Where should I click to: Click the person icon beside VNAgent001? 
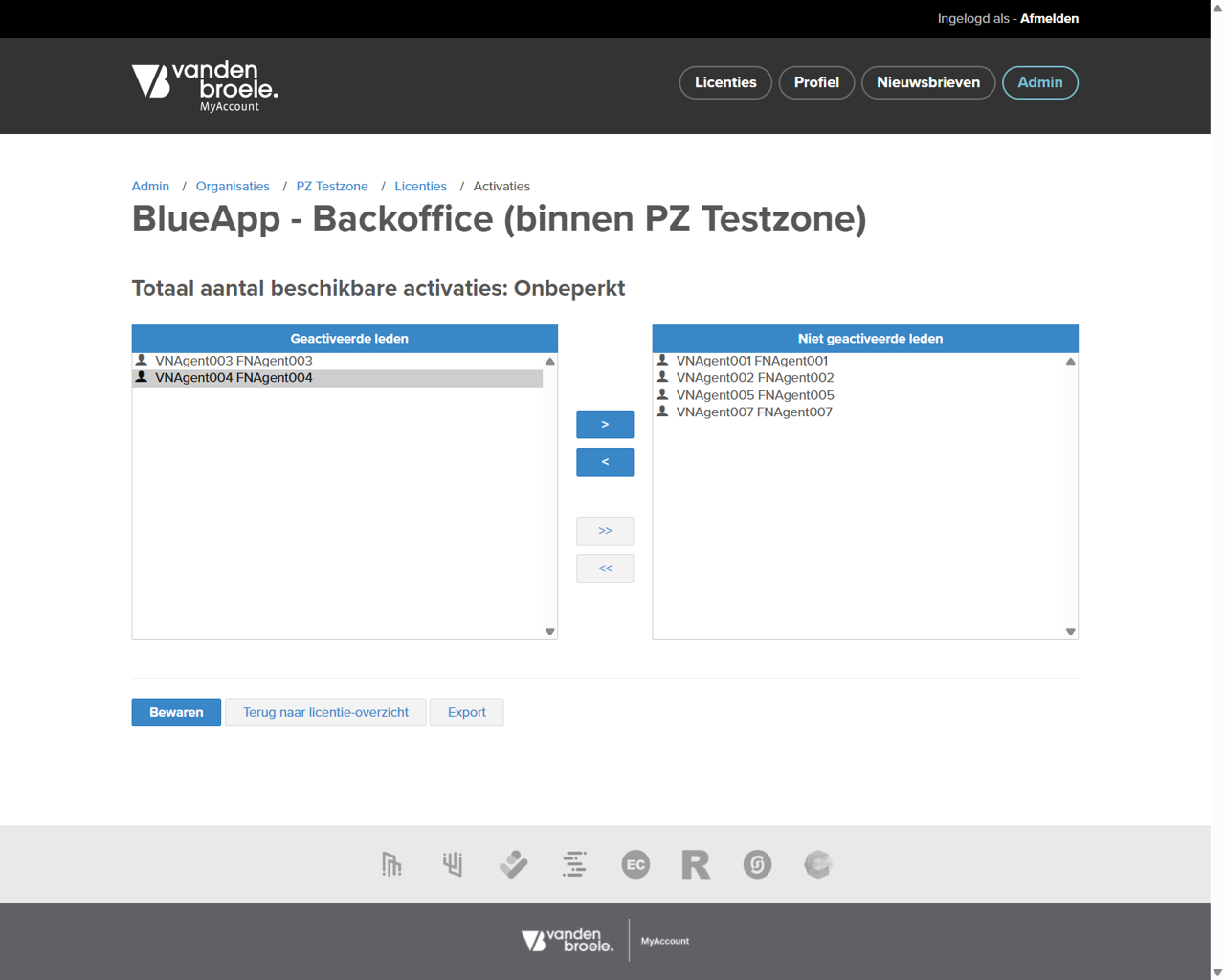pyautogui.click(x=662, y=361)
